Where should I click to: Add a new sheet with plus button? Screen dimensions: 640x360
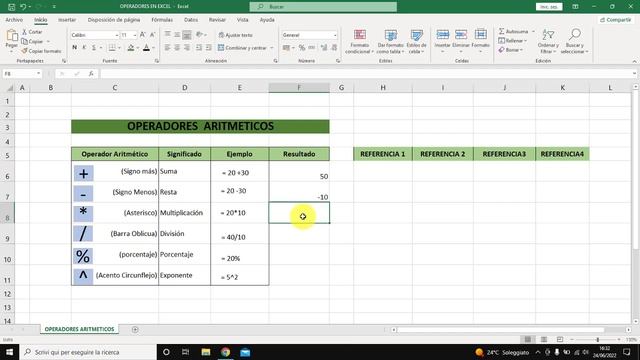point(135,329)
